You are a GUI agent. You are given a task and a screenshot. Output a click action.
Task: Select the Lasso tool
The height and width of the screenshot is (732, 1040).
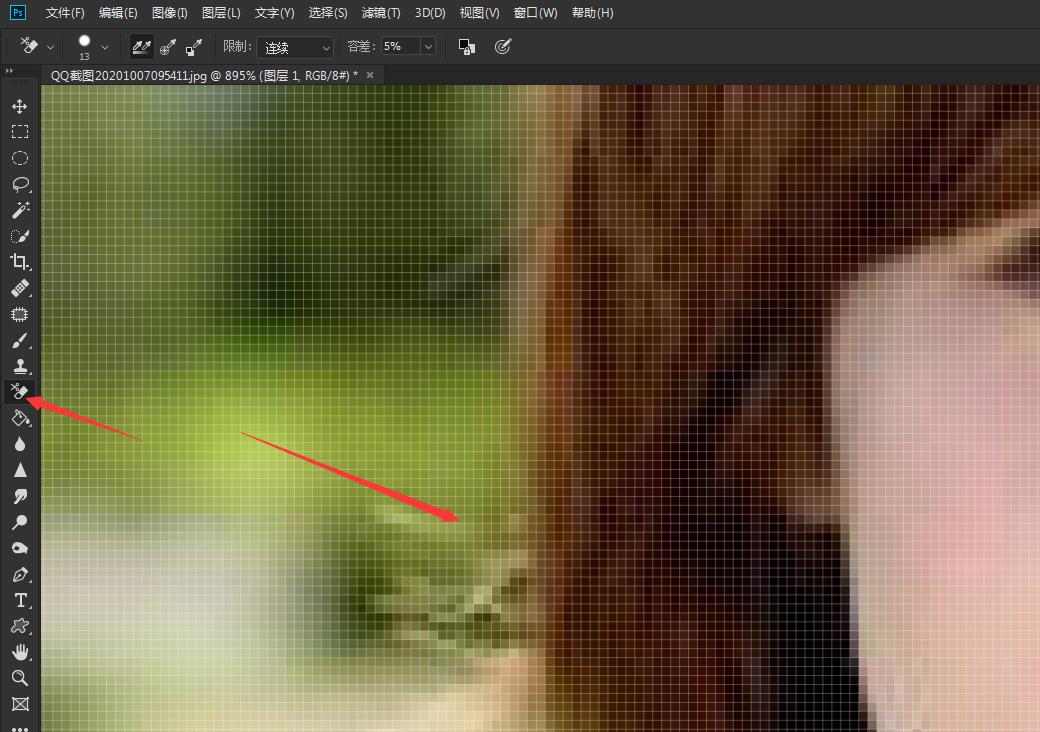20,184
